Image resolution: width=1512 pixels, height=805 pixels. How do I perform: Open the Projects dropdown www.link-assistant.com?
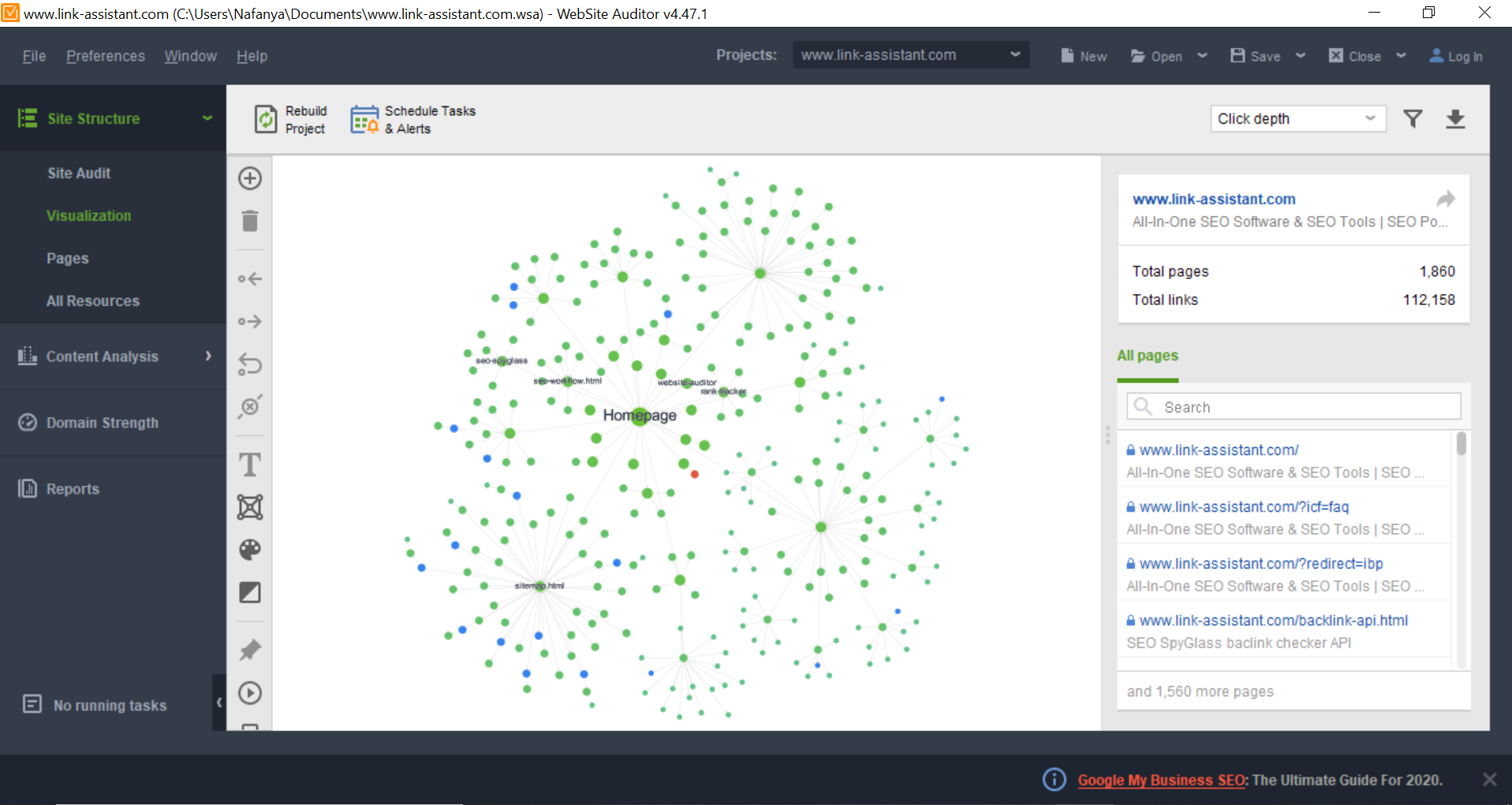910,55
